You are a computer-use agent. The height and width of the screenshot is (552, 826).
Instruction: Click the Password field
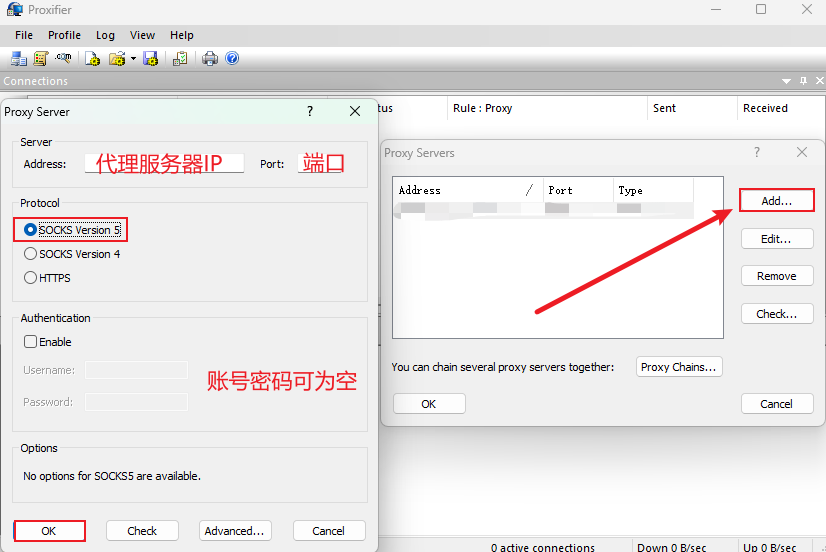[x=136, y=402]
